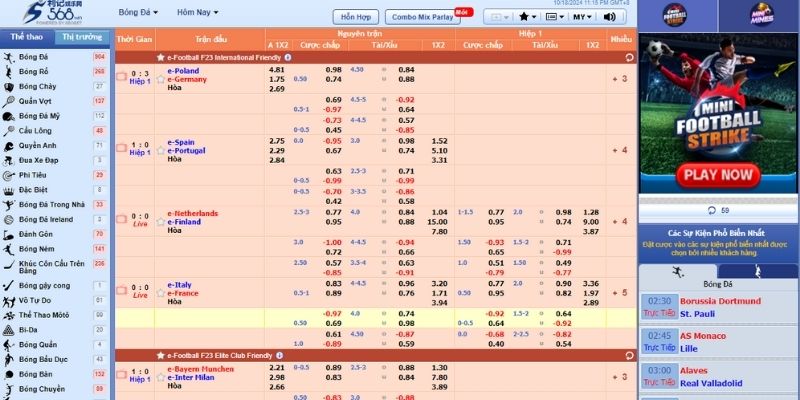Favorite the e-Italy vs e-France match star
800x400 pixels.
tap(161, 293)
